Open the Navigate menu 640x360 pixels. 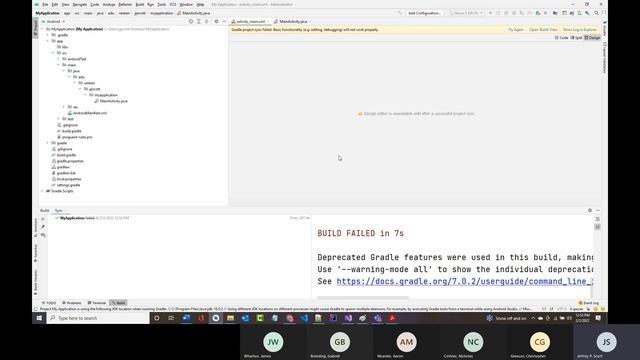[80, 4]
